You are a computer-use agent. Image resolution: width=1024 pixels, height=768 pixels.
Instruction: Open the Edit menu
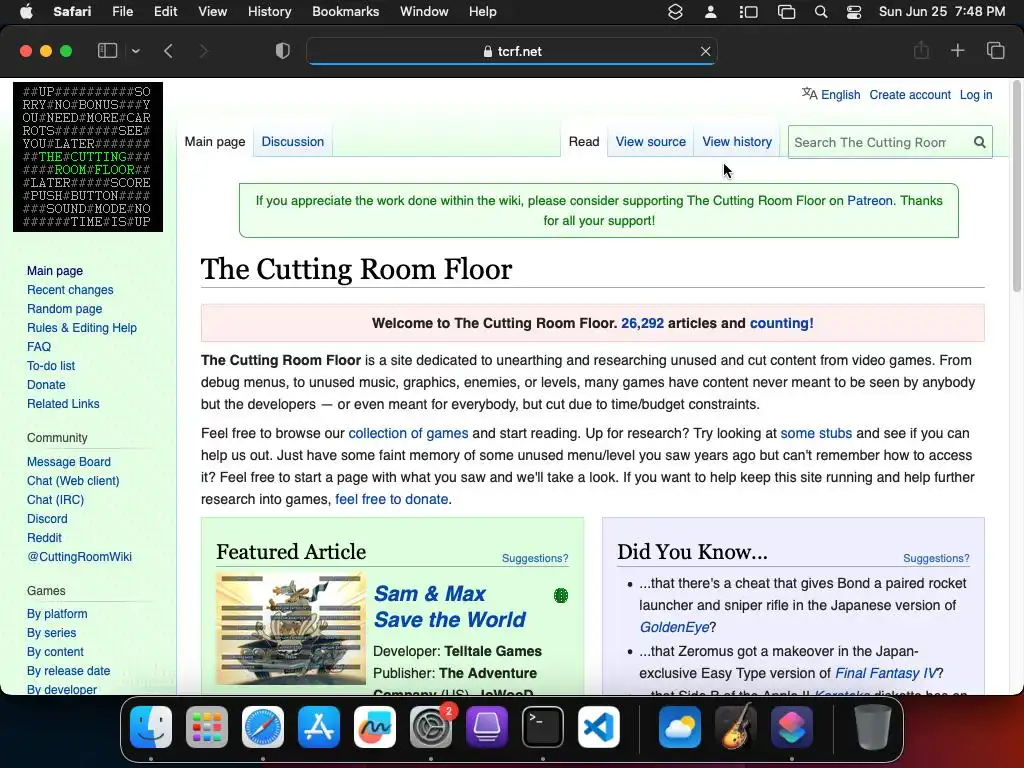165,12
